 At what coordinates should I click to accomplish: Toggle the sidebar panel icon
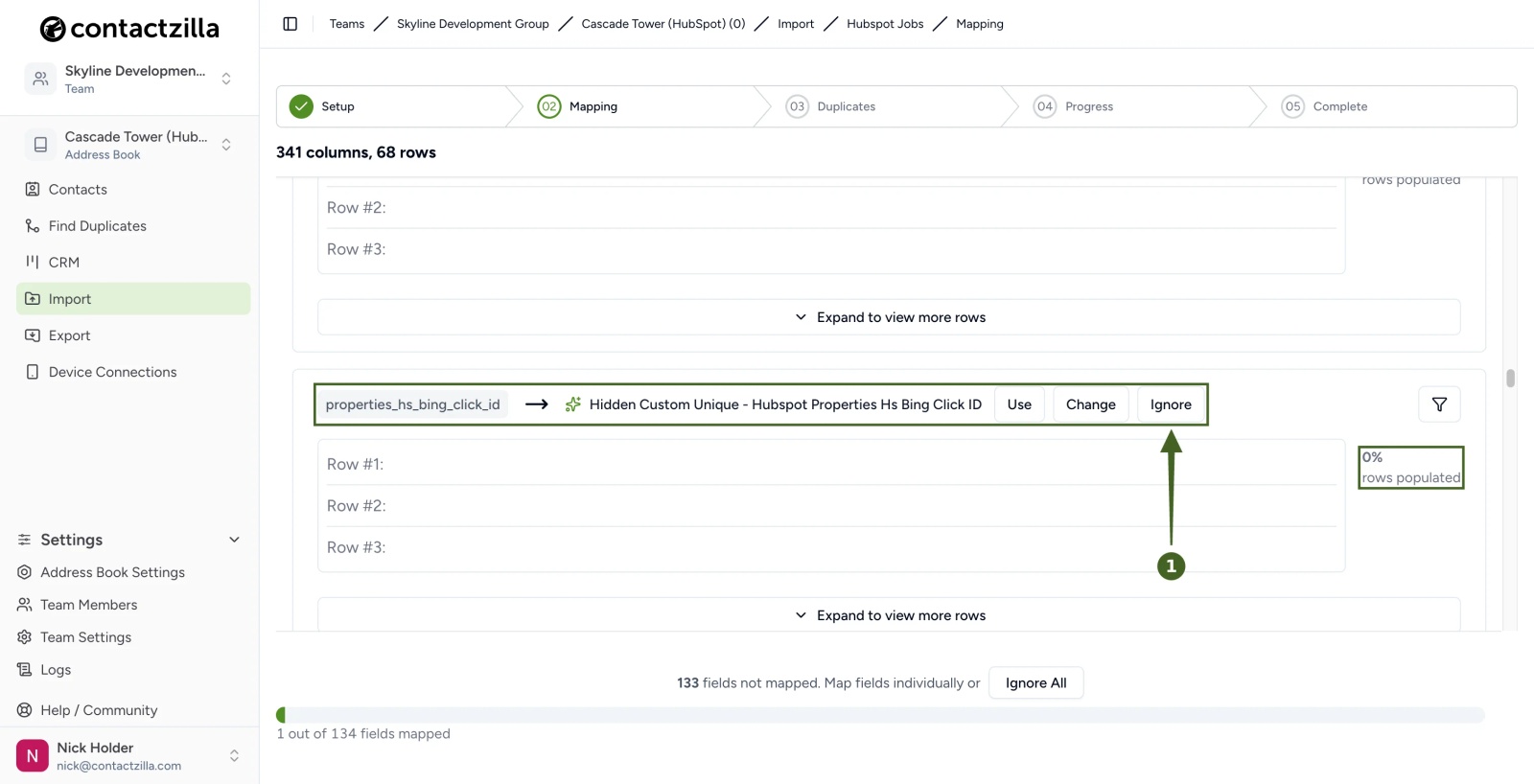(291, 24)
